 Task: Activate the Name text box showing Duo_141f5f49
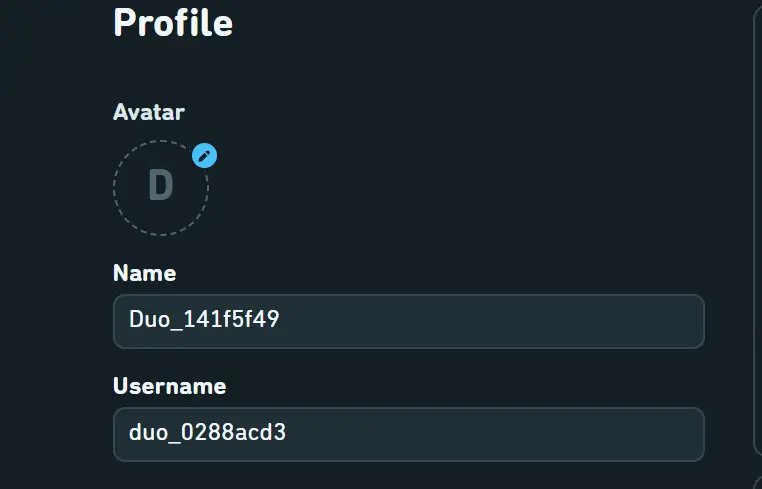tap(409, 321)
